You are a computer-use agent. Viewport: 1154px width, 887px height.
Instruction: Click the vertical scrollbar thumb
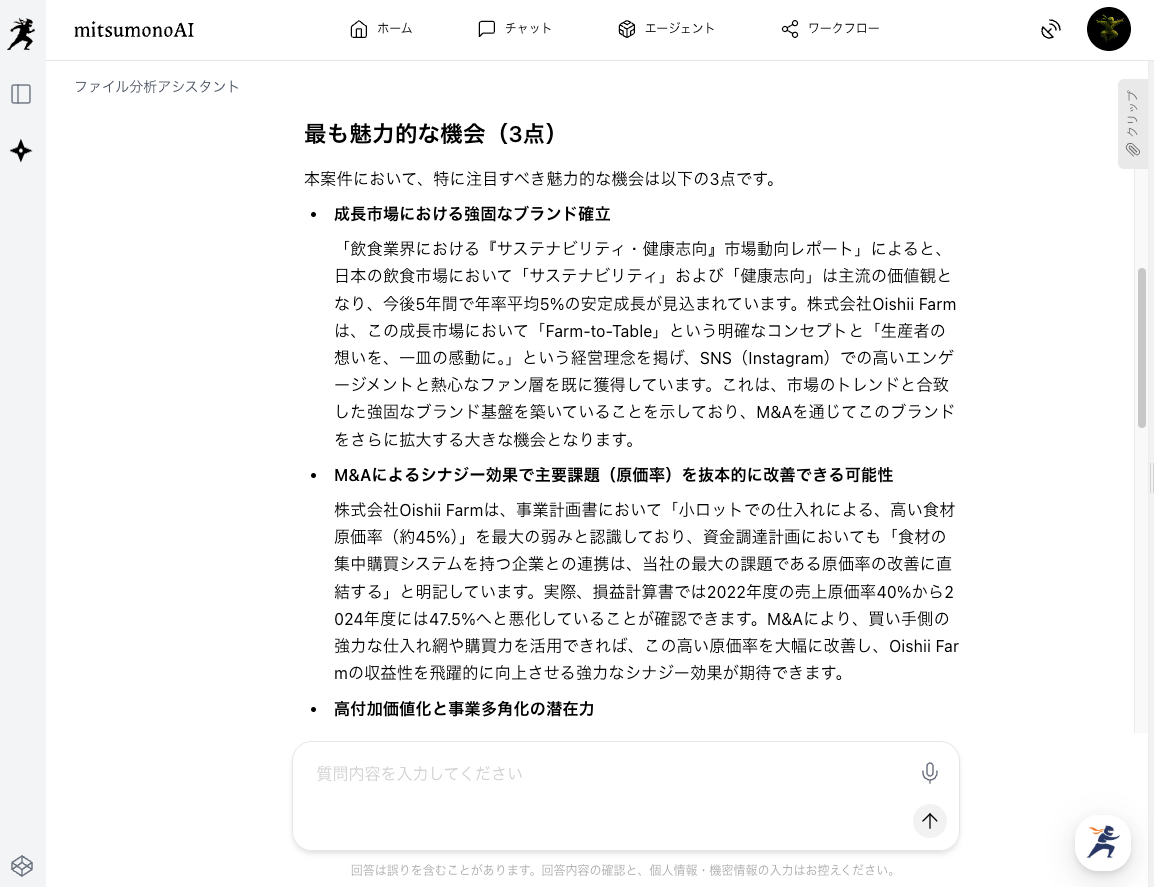tap(1141, 347)
